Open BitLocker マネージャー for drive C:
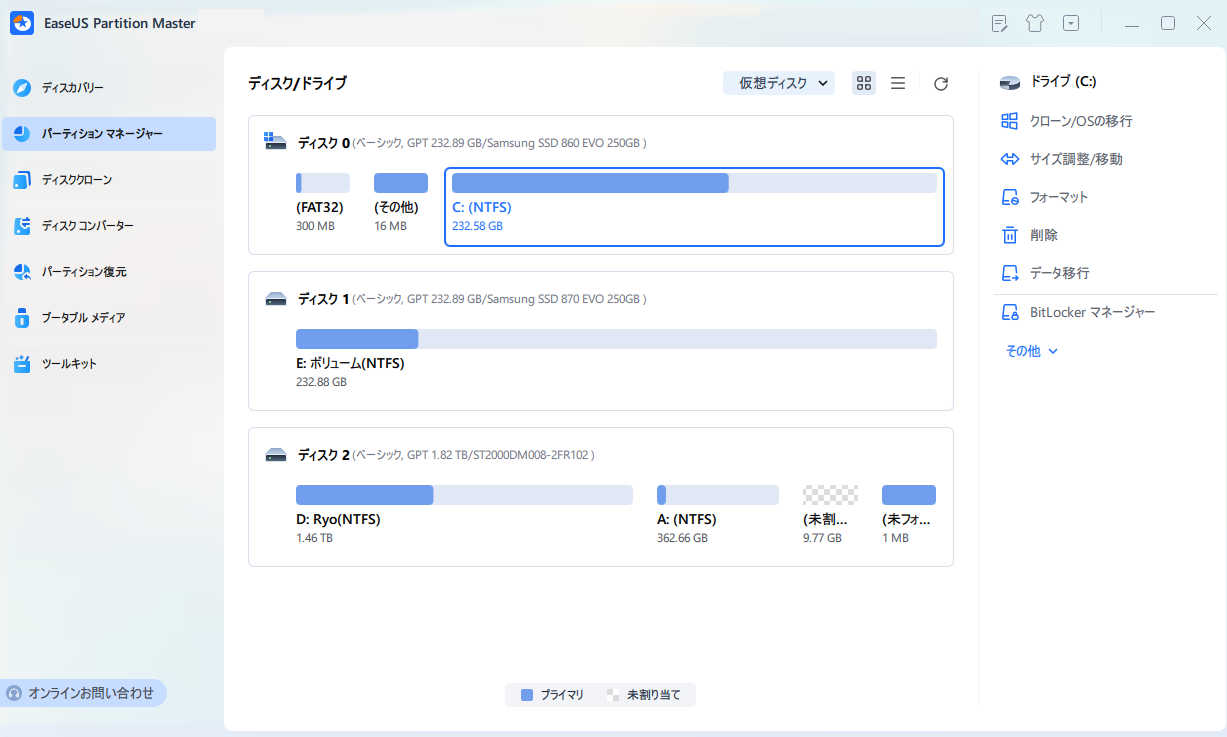Screen dimensions: 1227x737 pos(1076,311)
